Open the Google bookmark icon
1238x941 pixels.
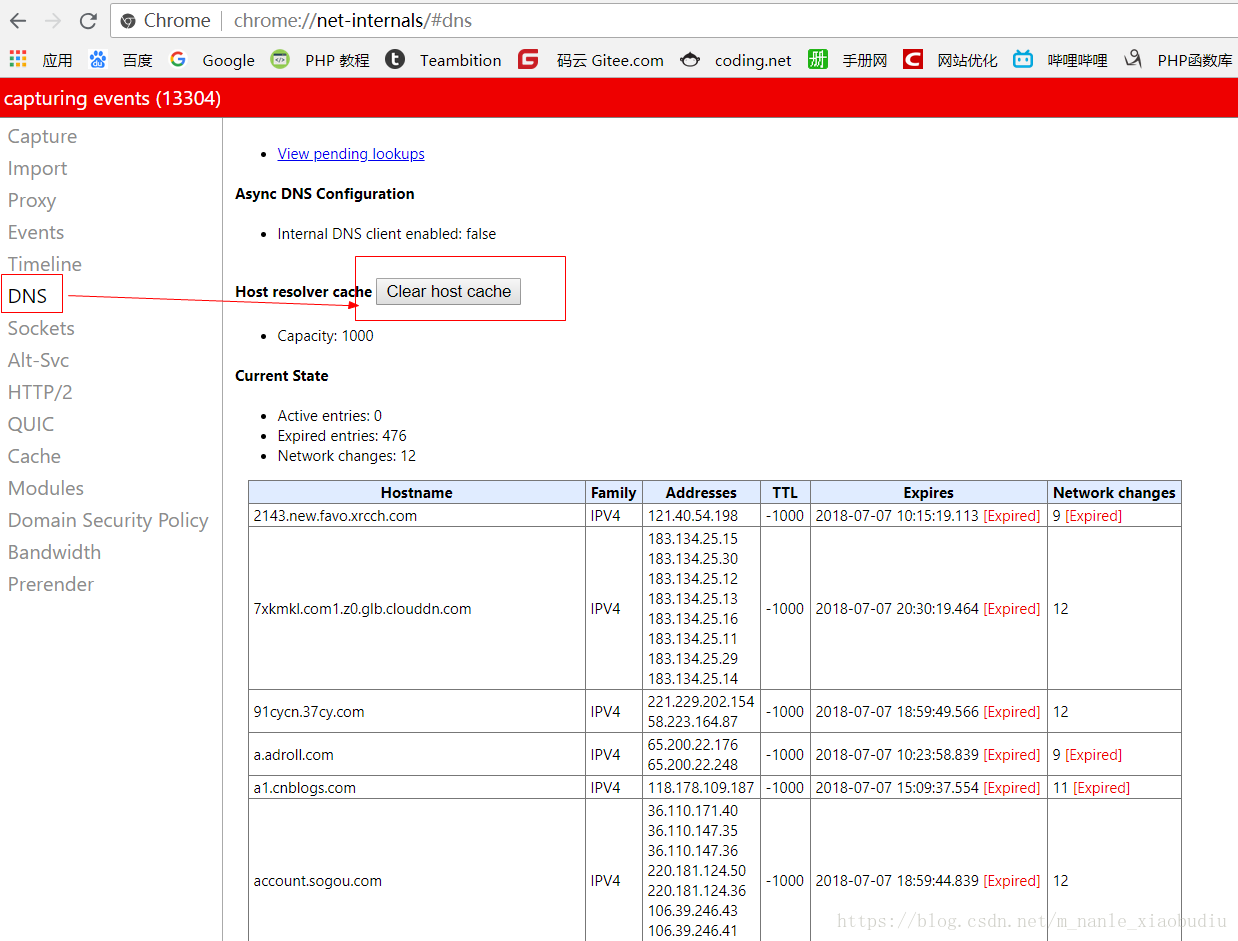point(178,60)
